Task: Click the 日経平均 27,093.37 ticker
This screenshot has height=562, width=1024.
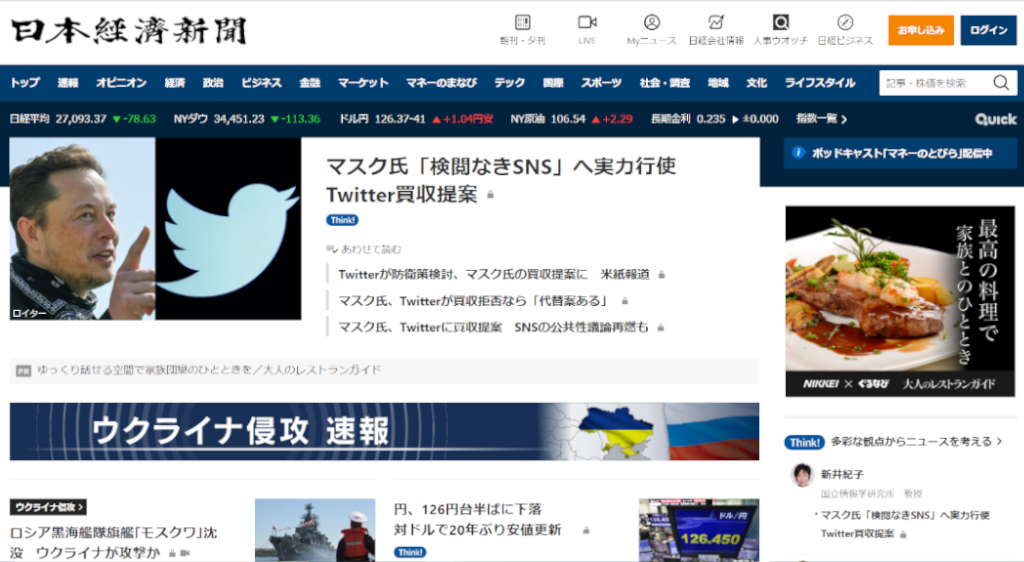Action: pos(83,119)
